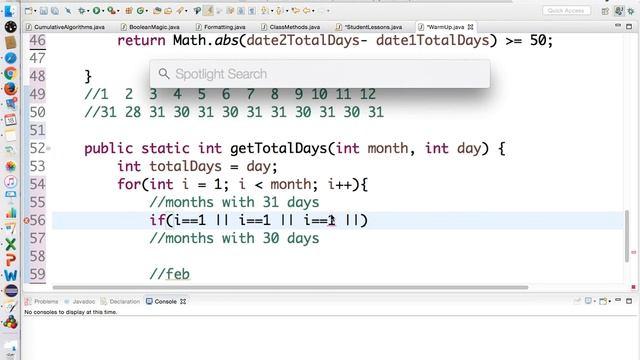Click the Debug bug icon
The width and height of the screenshot is (640, 360).
82,11
